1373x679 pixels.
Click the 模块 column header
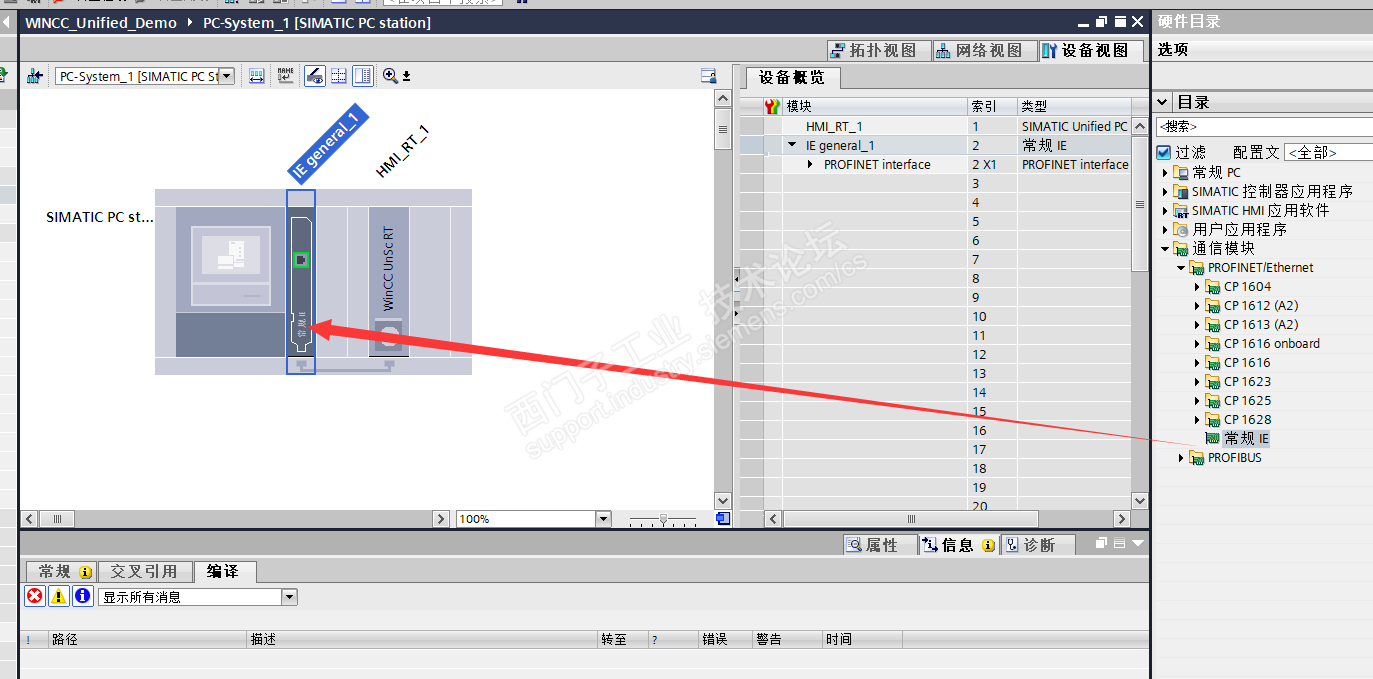point(874,106)
